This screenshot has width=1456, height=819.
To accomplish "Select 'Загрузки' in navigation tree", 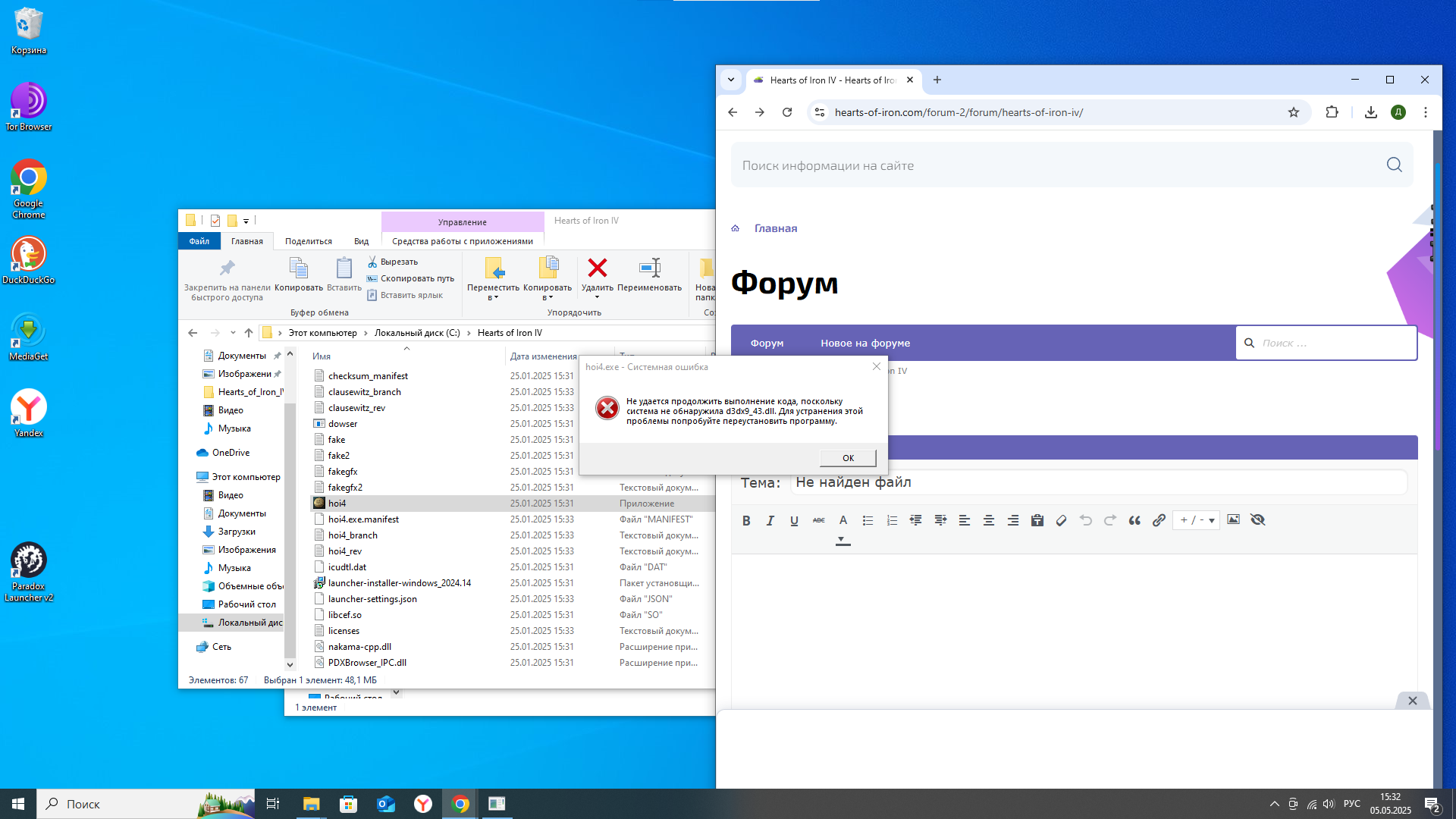I will [237, 532].
